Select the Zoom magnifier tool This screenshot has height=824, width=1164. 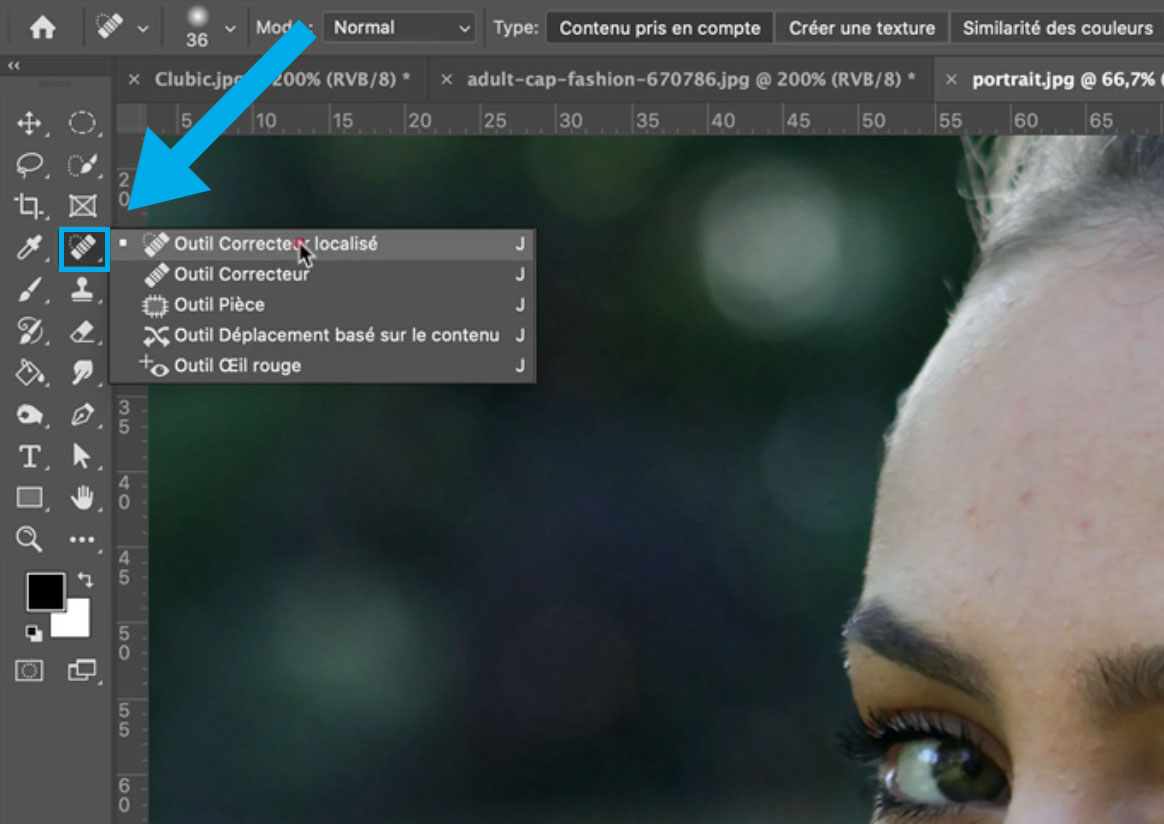29,540
